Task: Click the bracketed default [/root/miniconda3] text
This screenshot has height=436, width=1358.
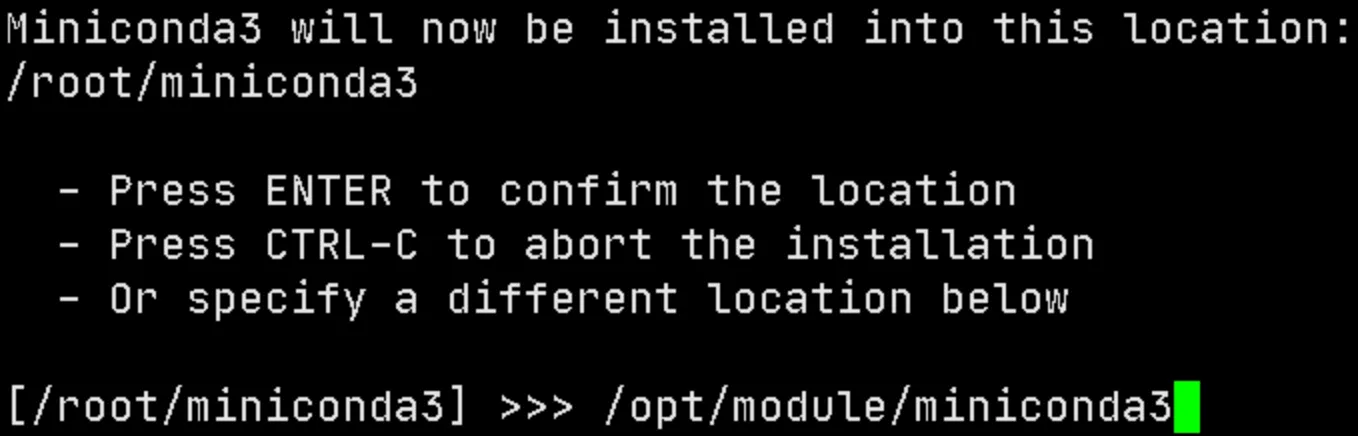Action: coord(237,407)
